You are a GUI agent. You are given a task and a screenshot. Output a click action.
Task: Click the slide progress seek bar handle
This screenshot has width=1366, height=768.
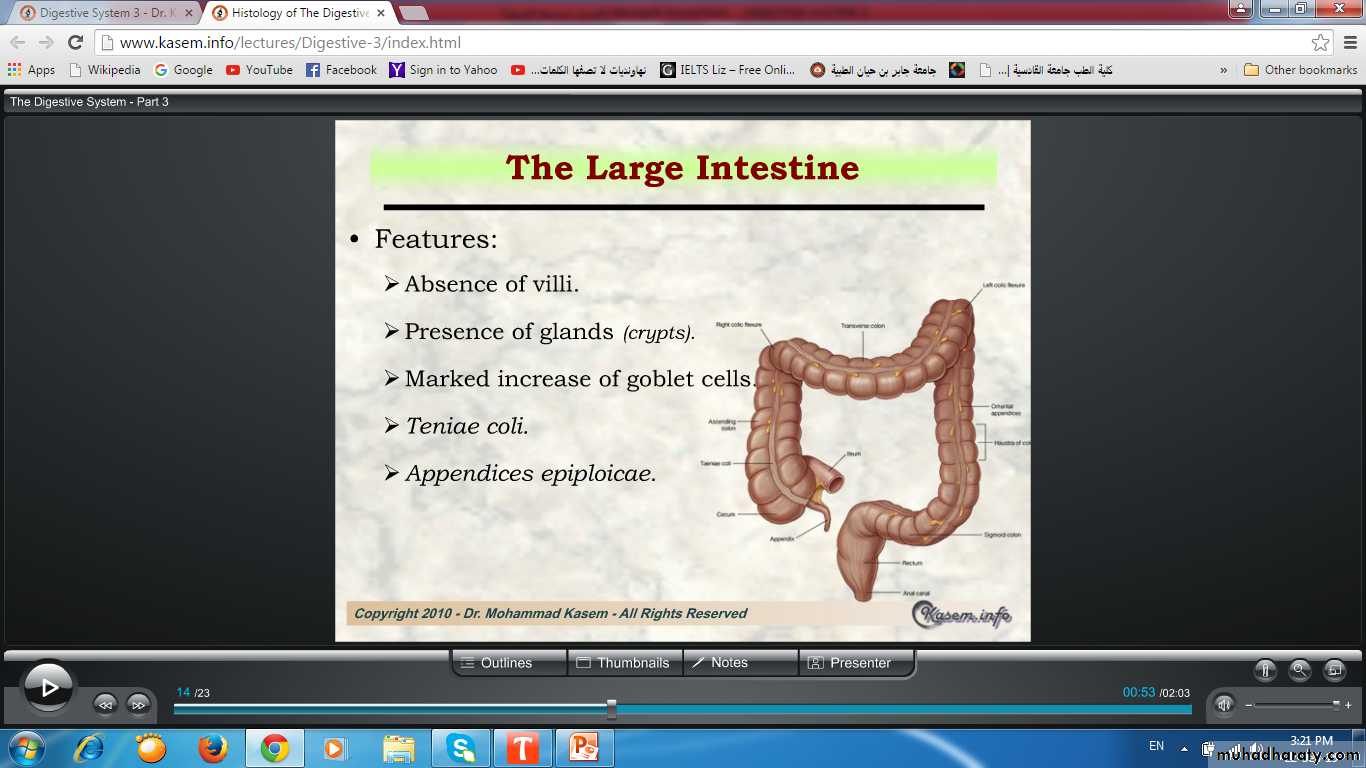[x=611, y=709]
